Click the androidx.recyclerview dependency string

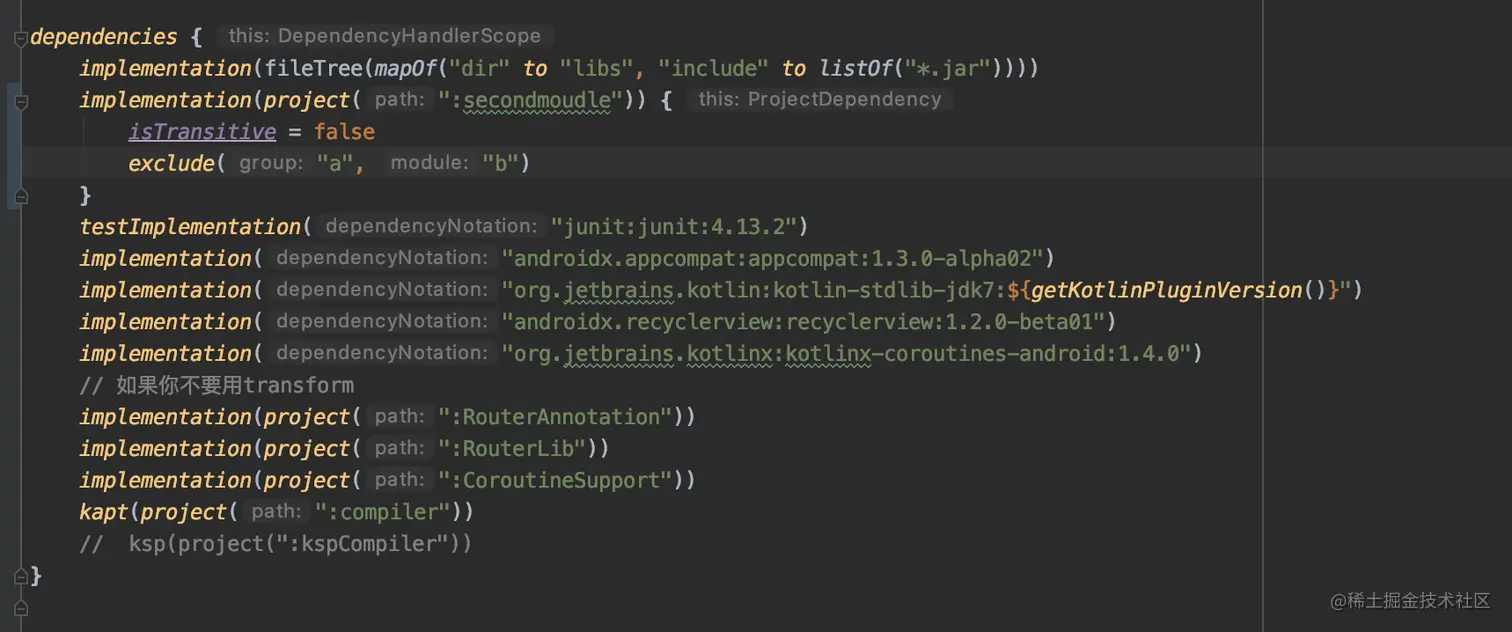pos(803,322)
